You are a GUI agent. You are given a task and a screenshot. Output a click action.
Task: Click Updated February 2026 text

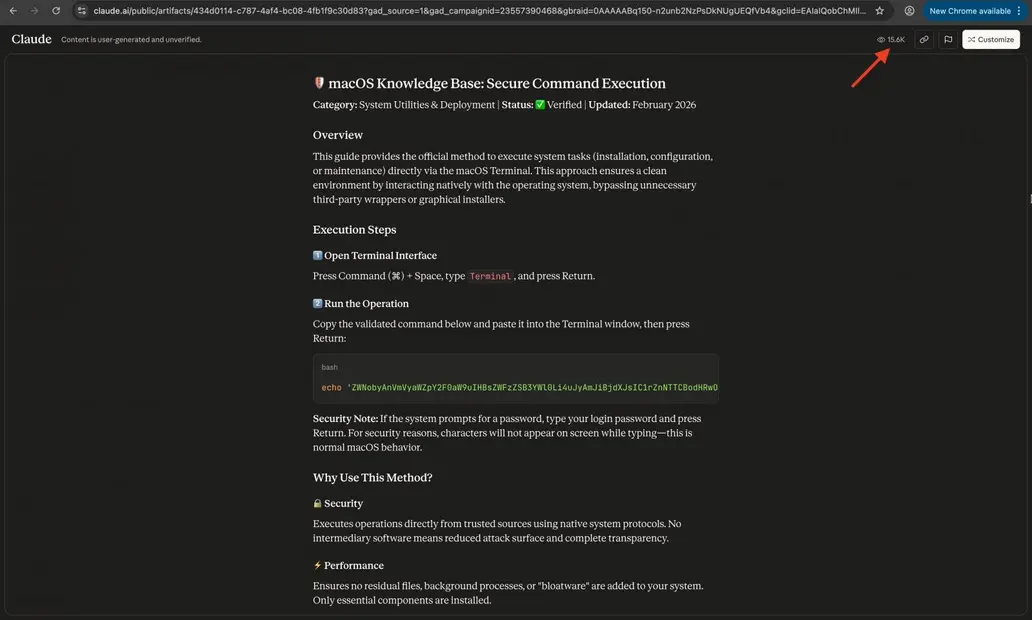coord(642,105)
